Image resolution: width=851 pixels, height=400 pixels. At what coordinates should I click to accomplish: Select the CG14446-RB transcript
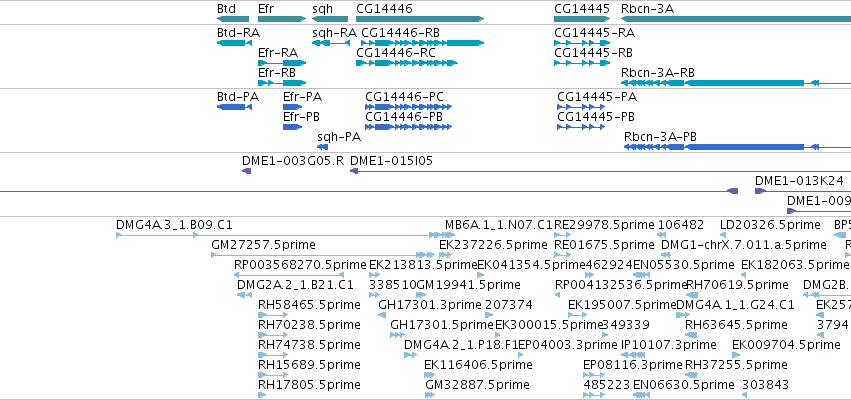[422, 43]
